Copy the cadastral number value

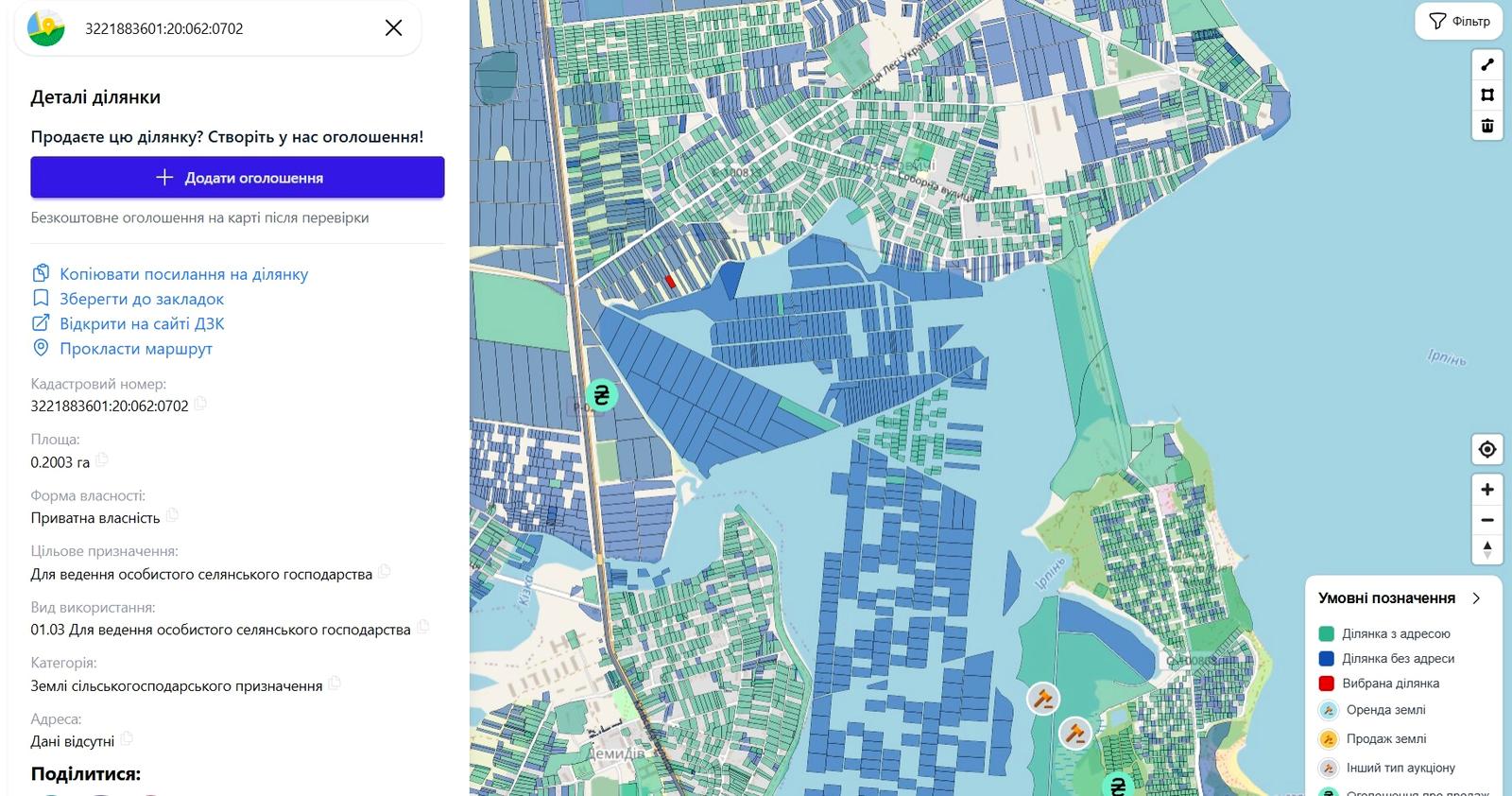(x=200, y=404)
